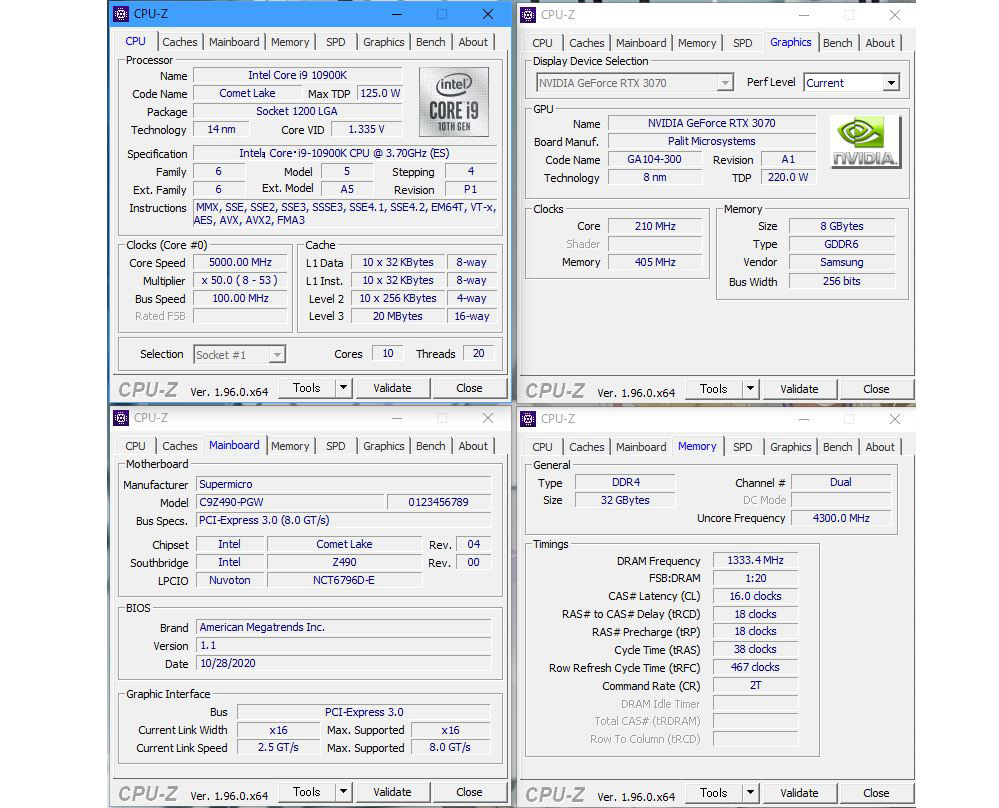Switch to Bench tab in the processor window

(x=431, y=42)
